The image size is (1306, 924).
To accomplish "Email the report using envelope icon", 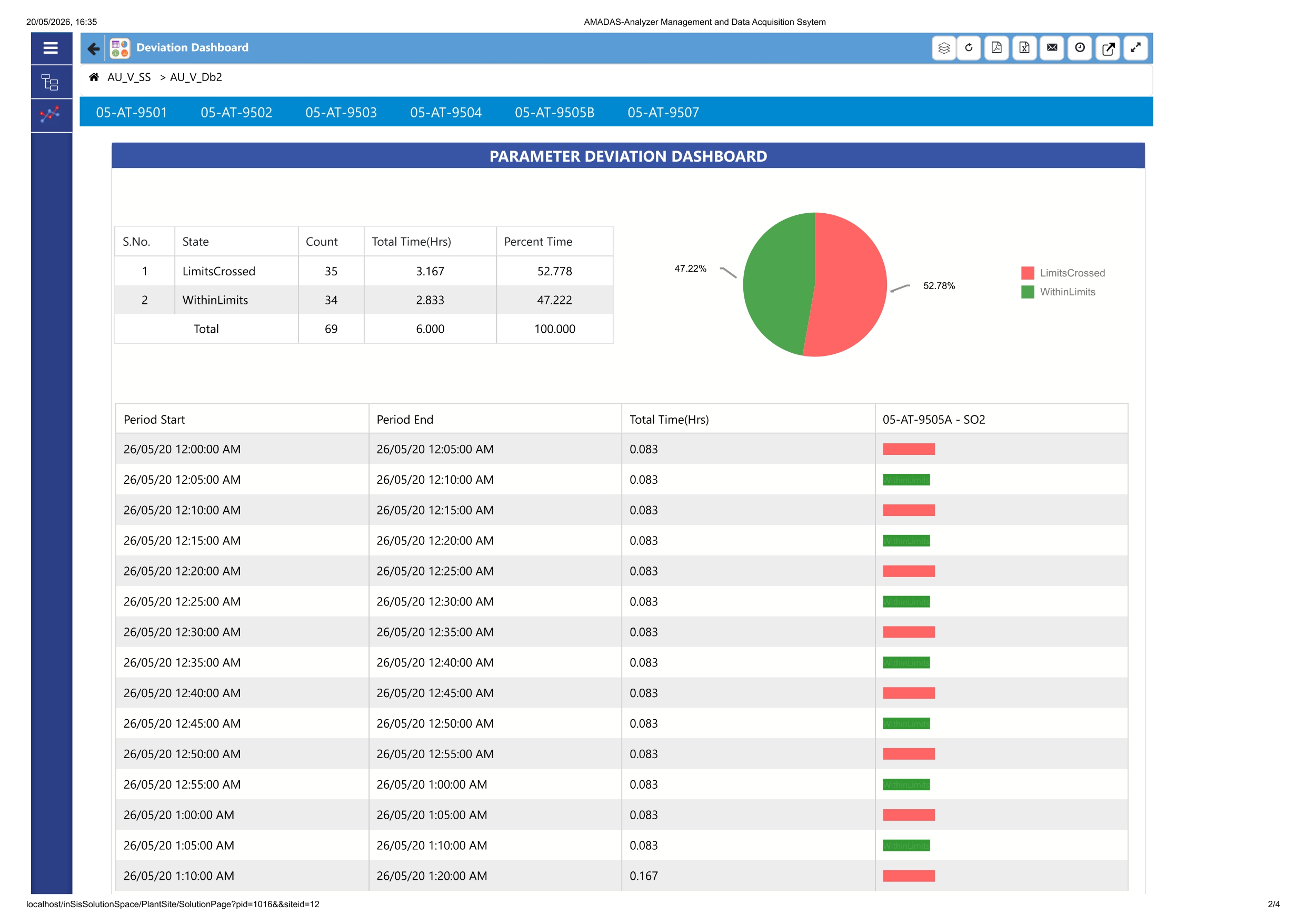I will click(1052, 48).
